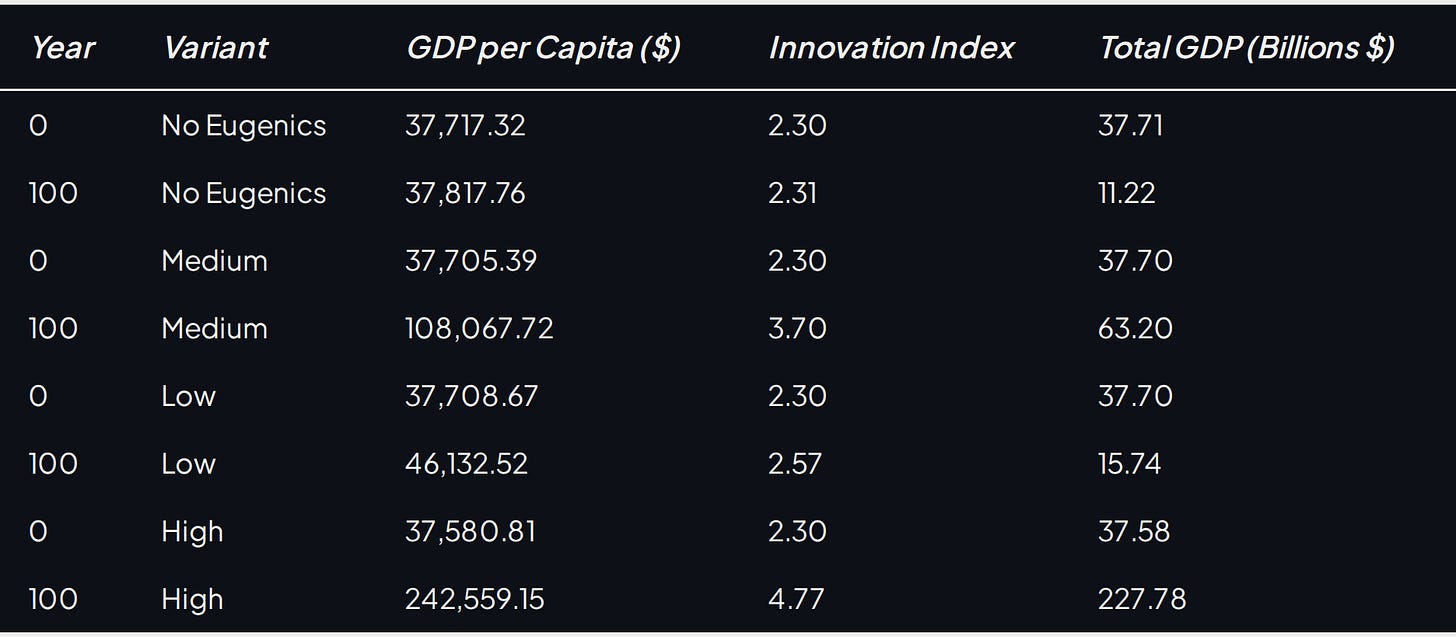Click the 3.70 innovation index value
Image resolution: width=1456 pixels, height=637 pixels.
click(798, 329)
